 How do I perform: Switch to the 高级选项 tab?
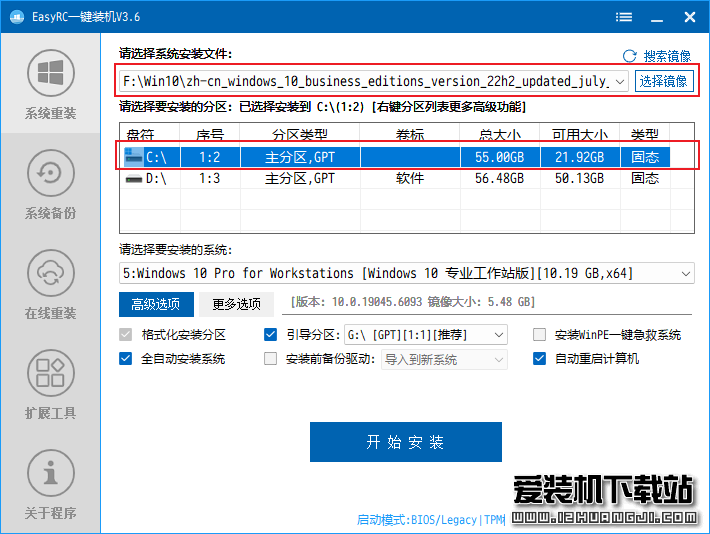[x=156, y=304]
